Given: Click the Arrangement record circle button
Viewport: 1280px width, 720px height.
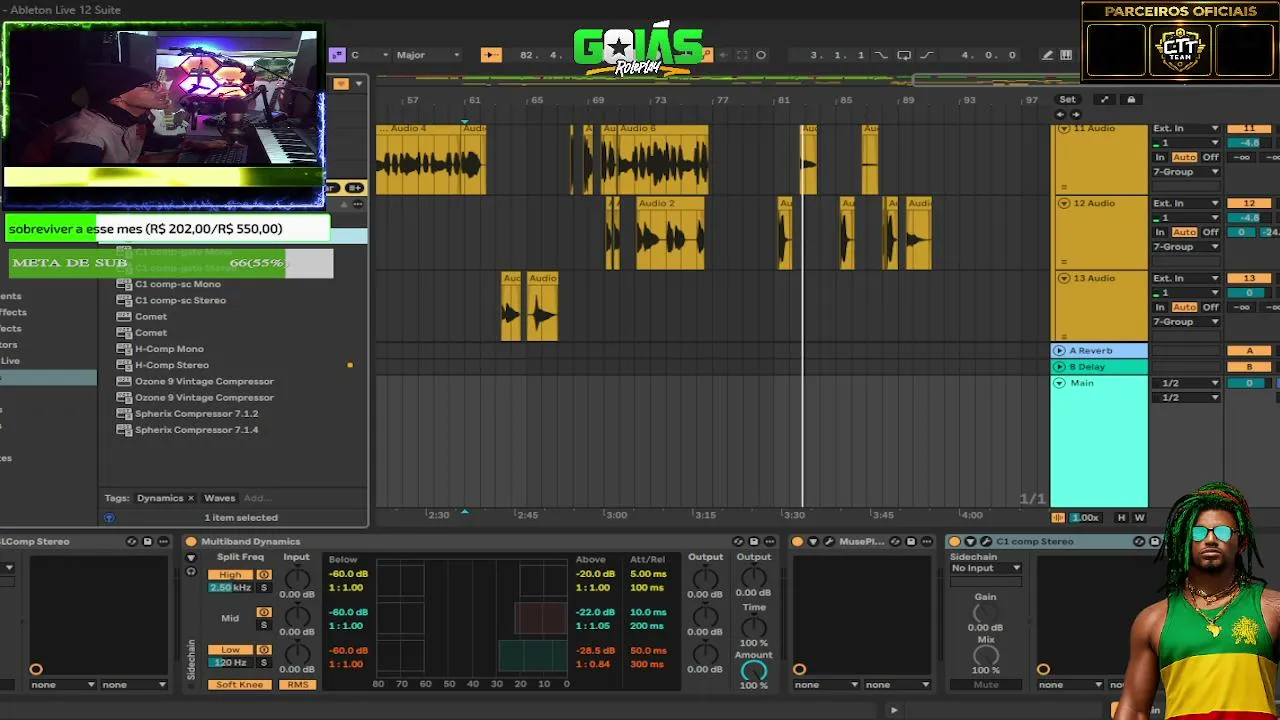Looking at the screenshot, I should tap(761, 55).
